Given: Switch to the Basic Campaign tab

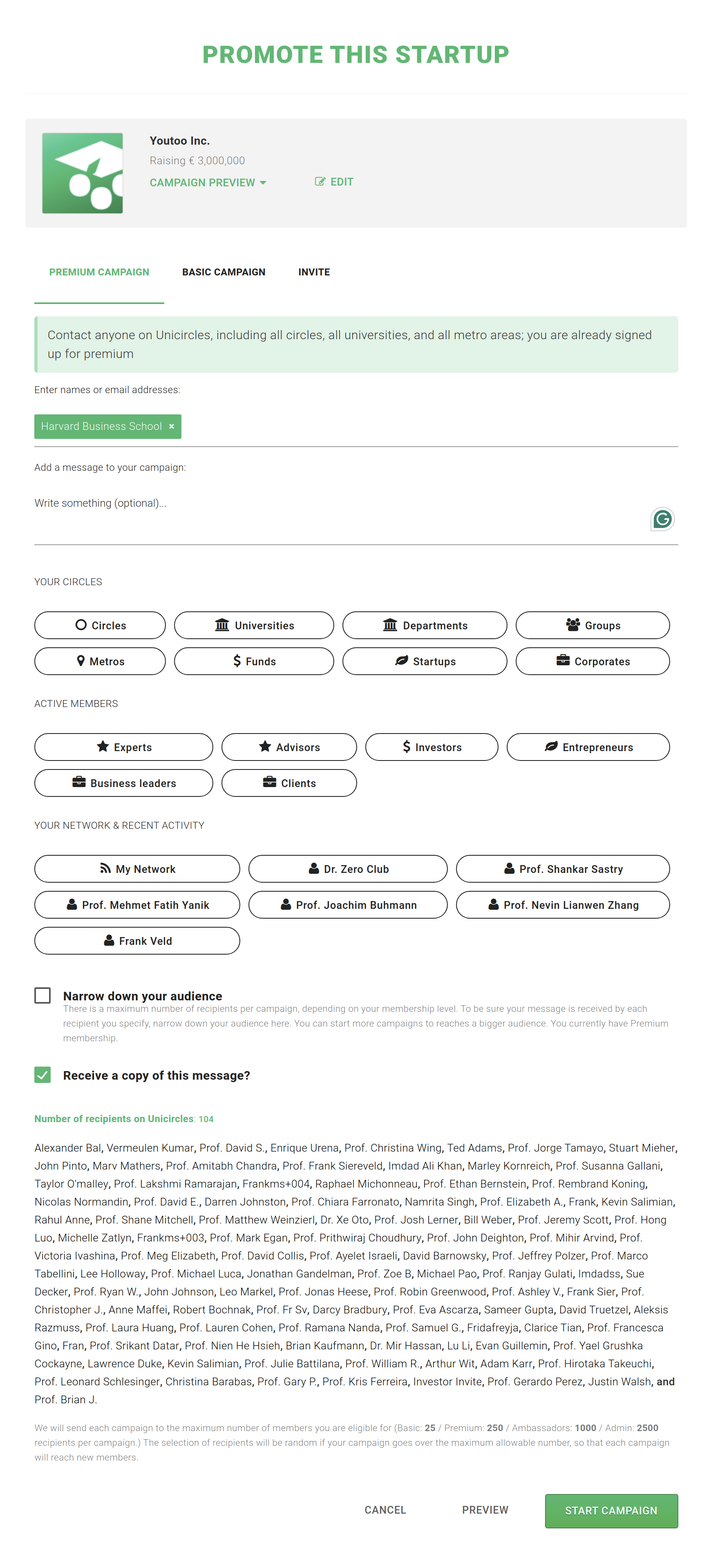Looking at the screenshot, I should (x=224, y=272).
